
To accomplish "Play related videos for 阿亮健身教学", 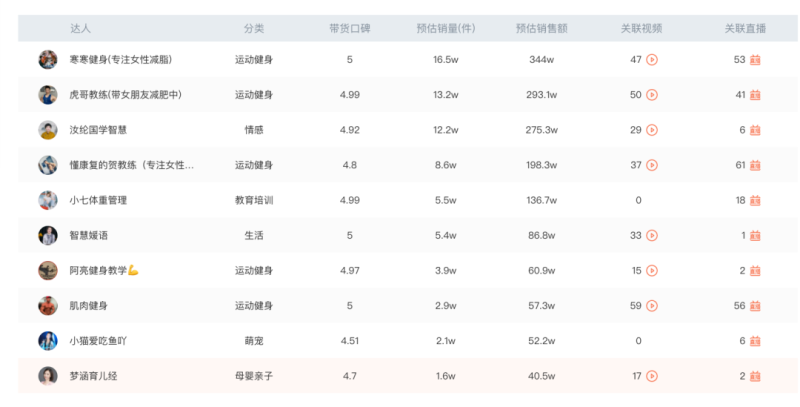I will (652, 271).
